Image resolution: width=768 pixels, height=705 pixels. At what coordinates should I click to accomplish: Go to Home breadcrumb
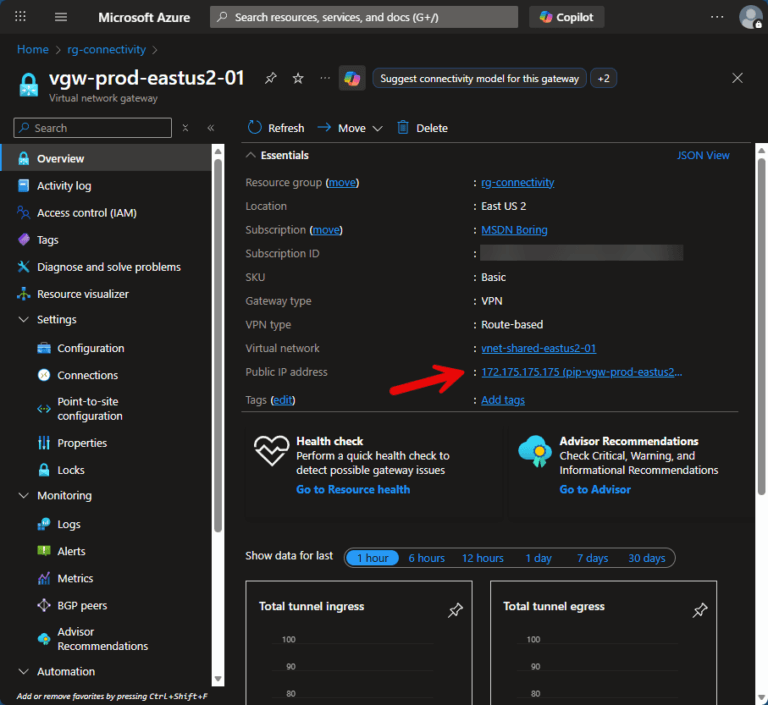point(33,49)
